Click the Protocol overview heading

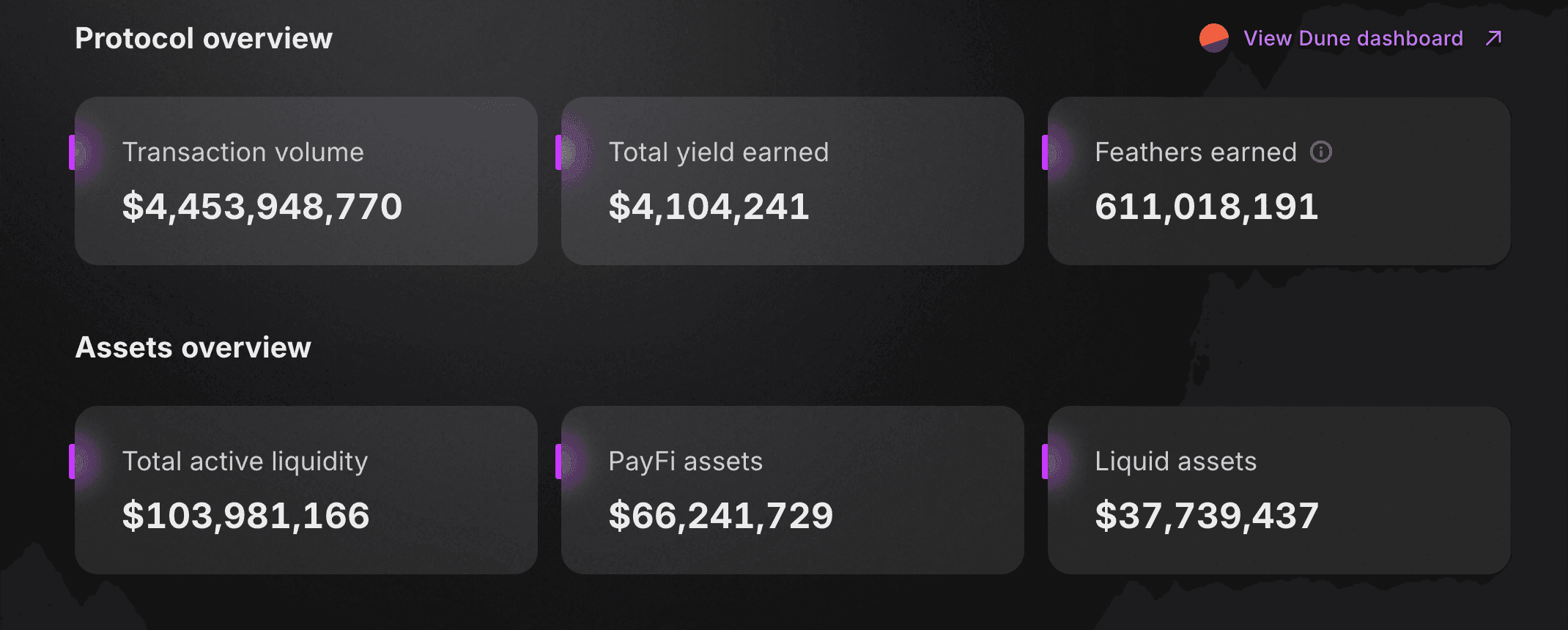coord(204,38)
